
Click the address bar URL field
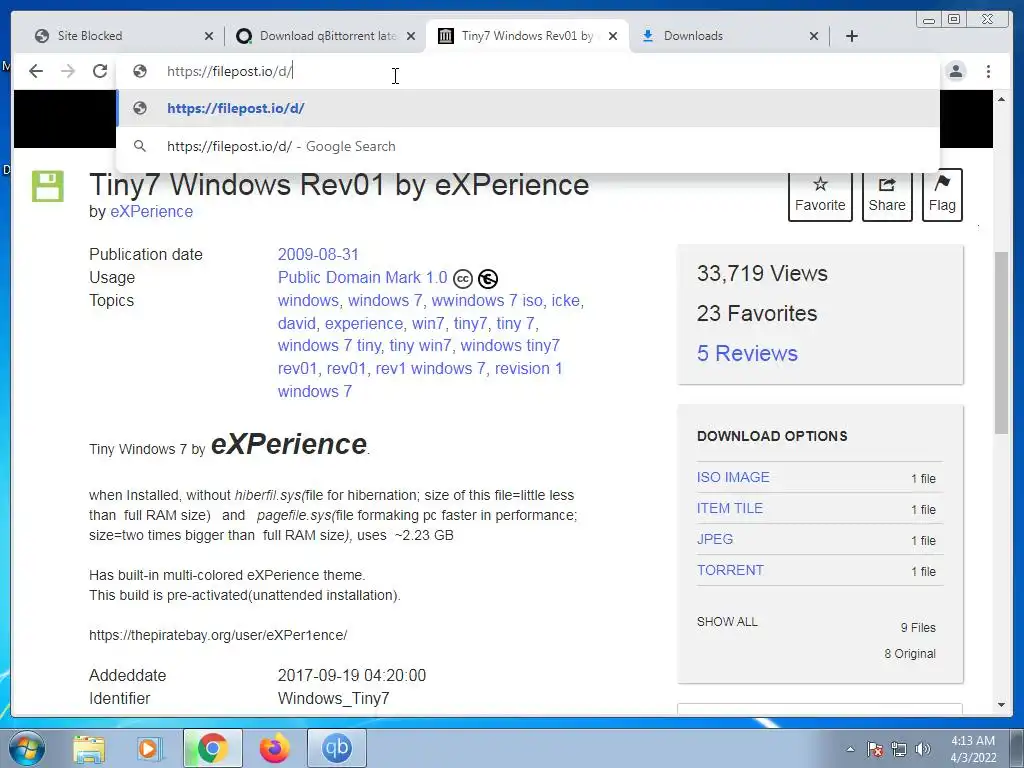tap(529, 71)
